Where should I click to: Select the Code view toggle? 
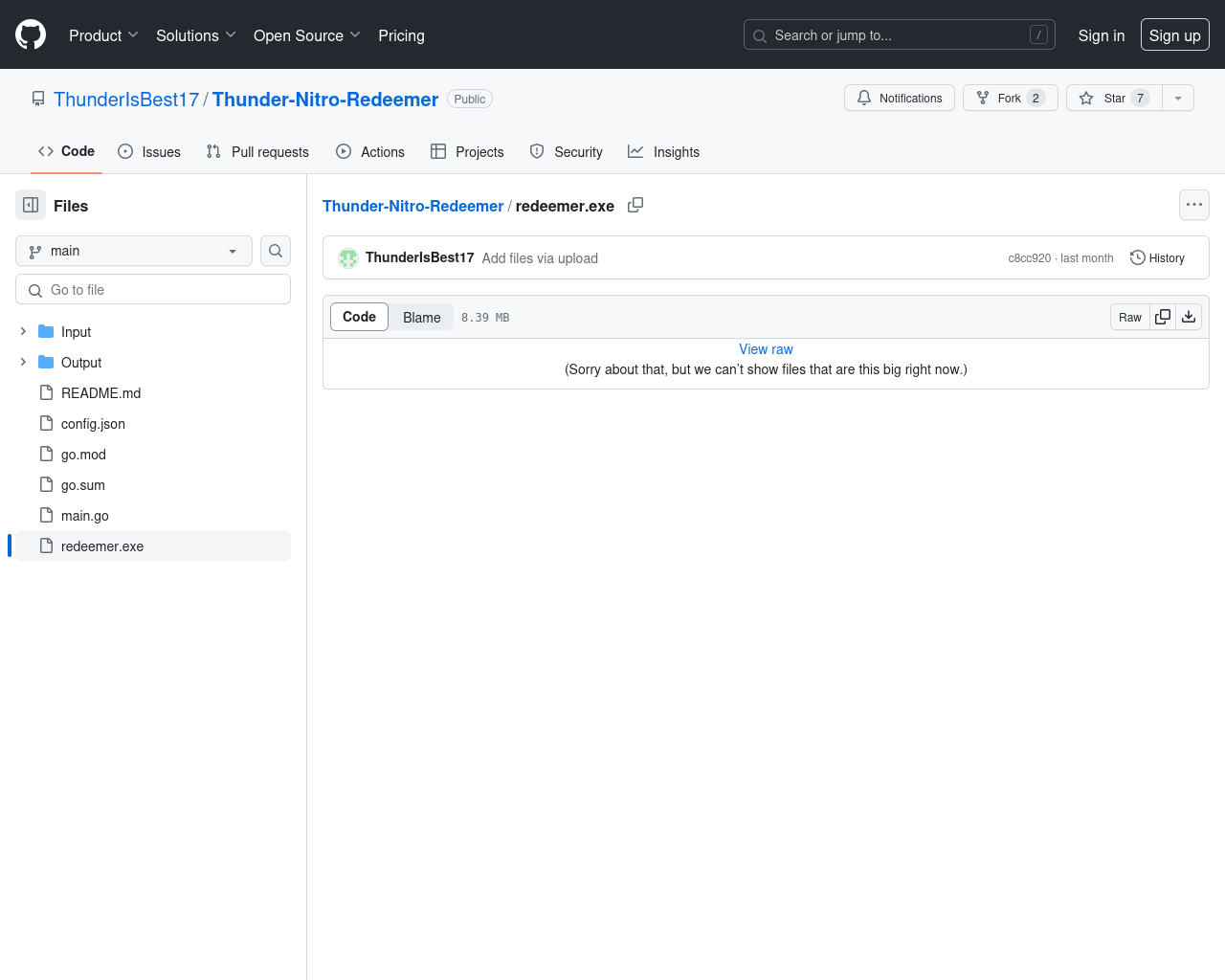pyautogui.click(x=359, y=317)
